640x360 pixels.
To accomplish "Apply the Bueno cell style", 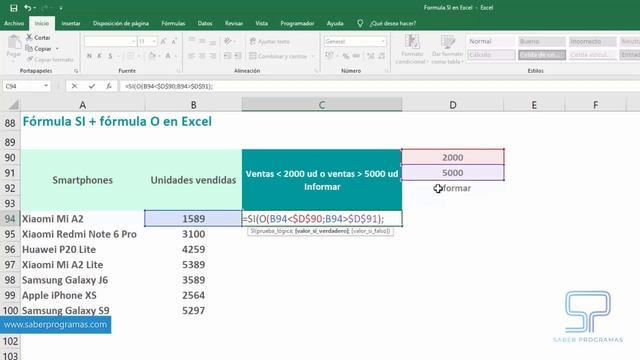I will coord(542,41).
